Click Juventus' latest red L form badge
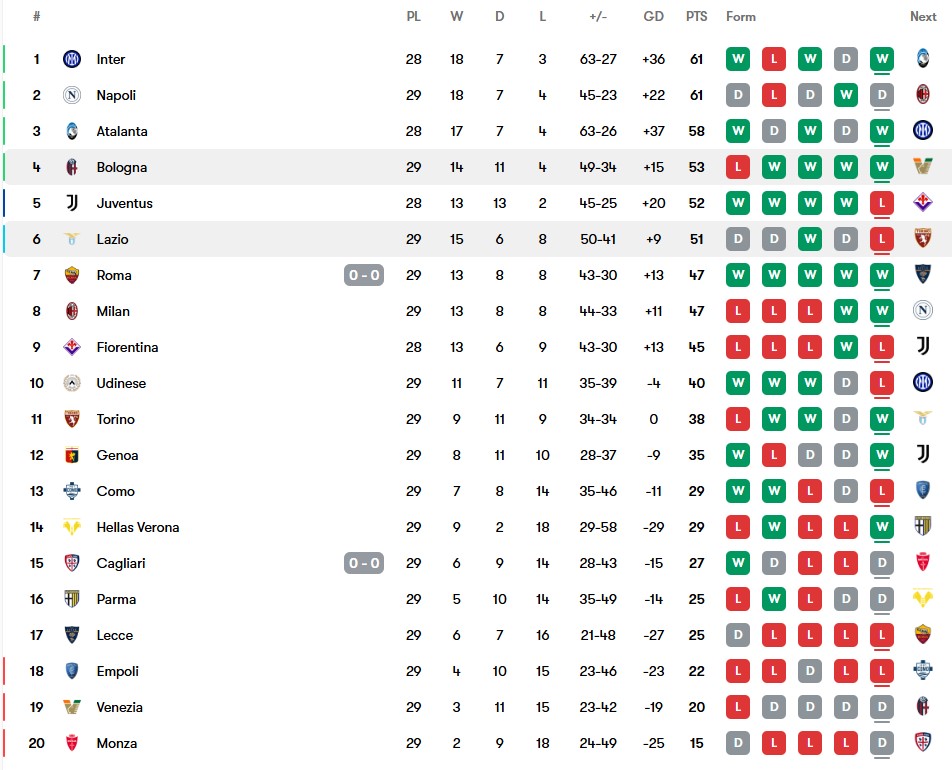952x770 pixels. pos(882,203)
